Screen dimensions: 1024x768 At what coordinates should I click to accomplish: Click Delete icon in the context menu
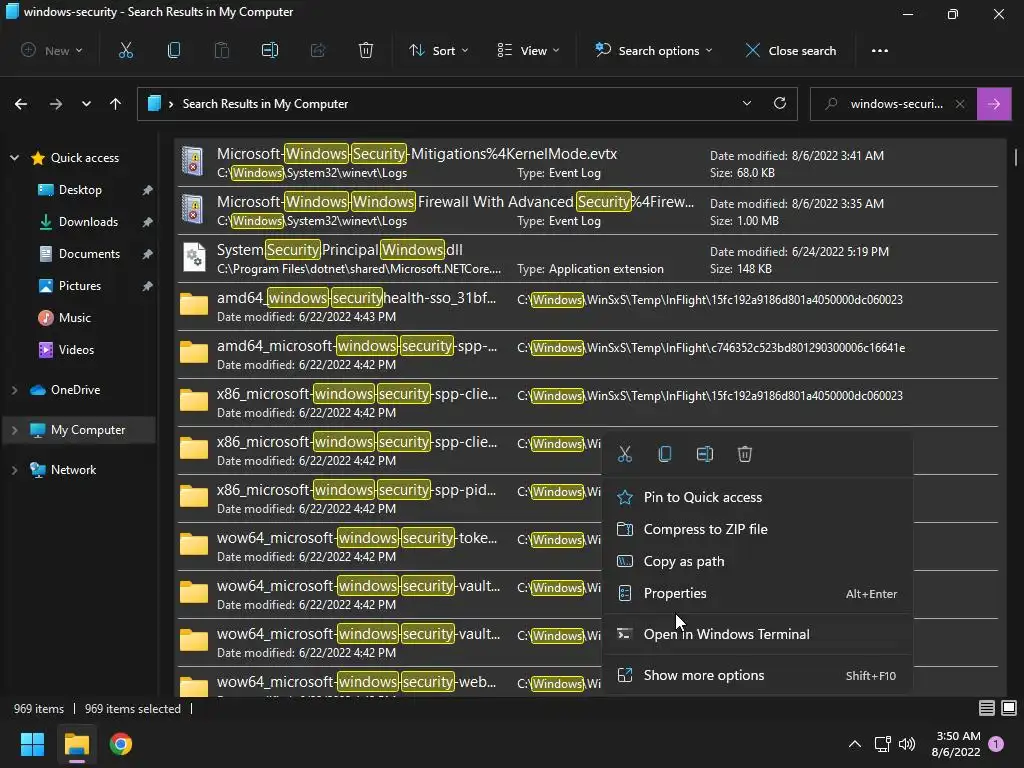(744, 454)
